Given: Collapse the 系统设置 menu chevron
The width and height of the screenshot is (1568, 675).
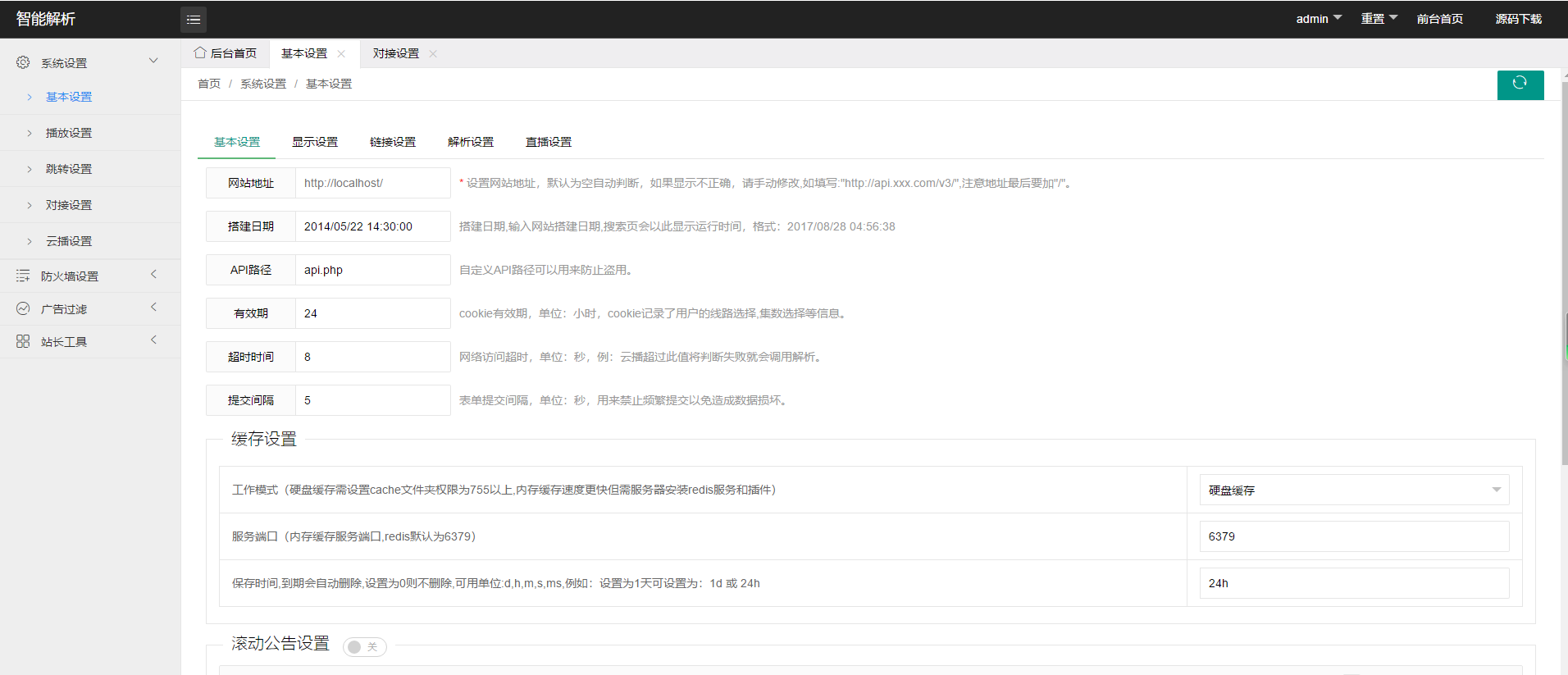Looking at the screenshot, I should pyautogui.click(x=153, y=61).
